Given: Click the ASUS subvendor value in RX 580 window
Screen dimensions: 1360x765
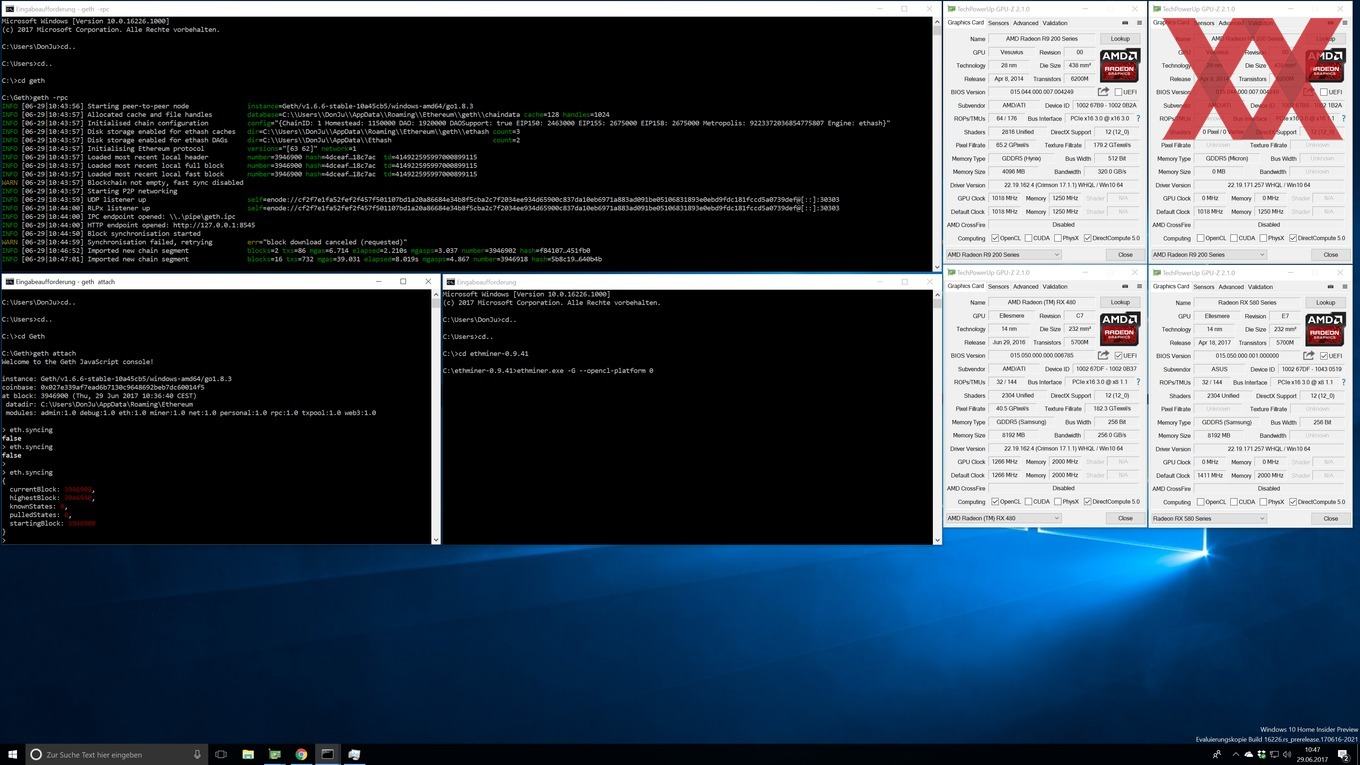Looking at the screenshot, I should pyautogui.click(x=1218, y=369).
